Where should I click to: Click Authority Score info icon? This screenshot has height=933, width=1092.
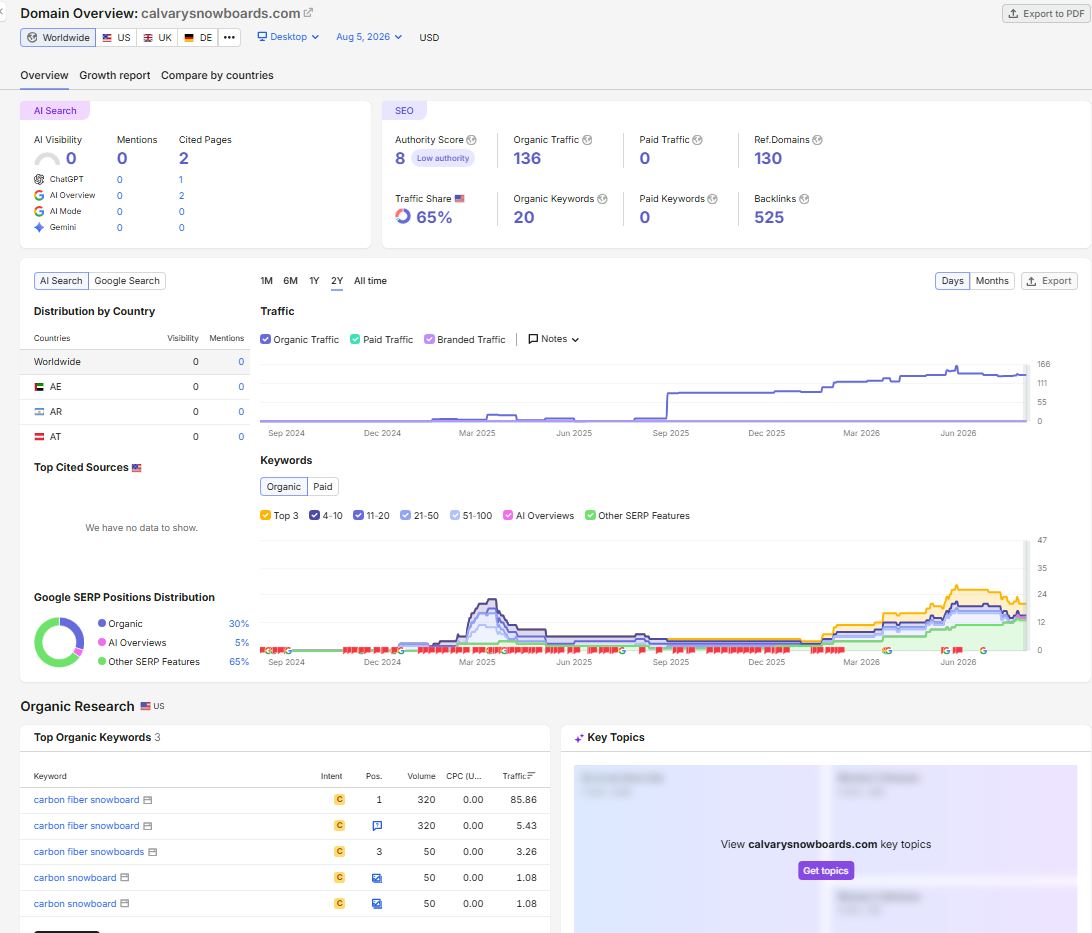[471, 140]
